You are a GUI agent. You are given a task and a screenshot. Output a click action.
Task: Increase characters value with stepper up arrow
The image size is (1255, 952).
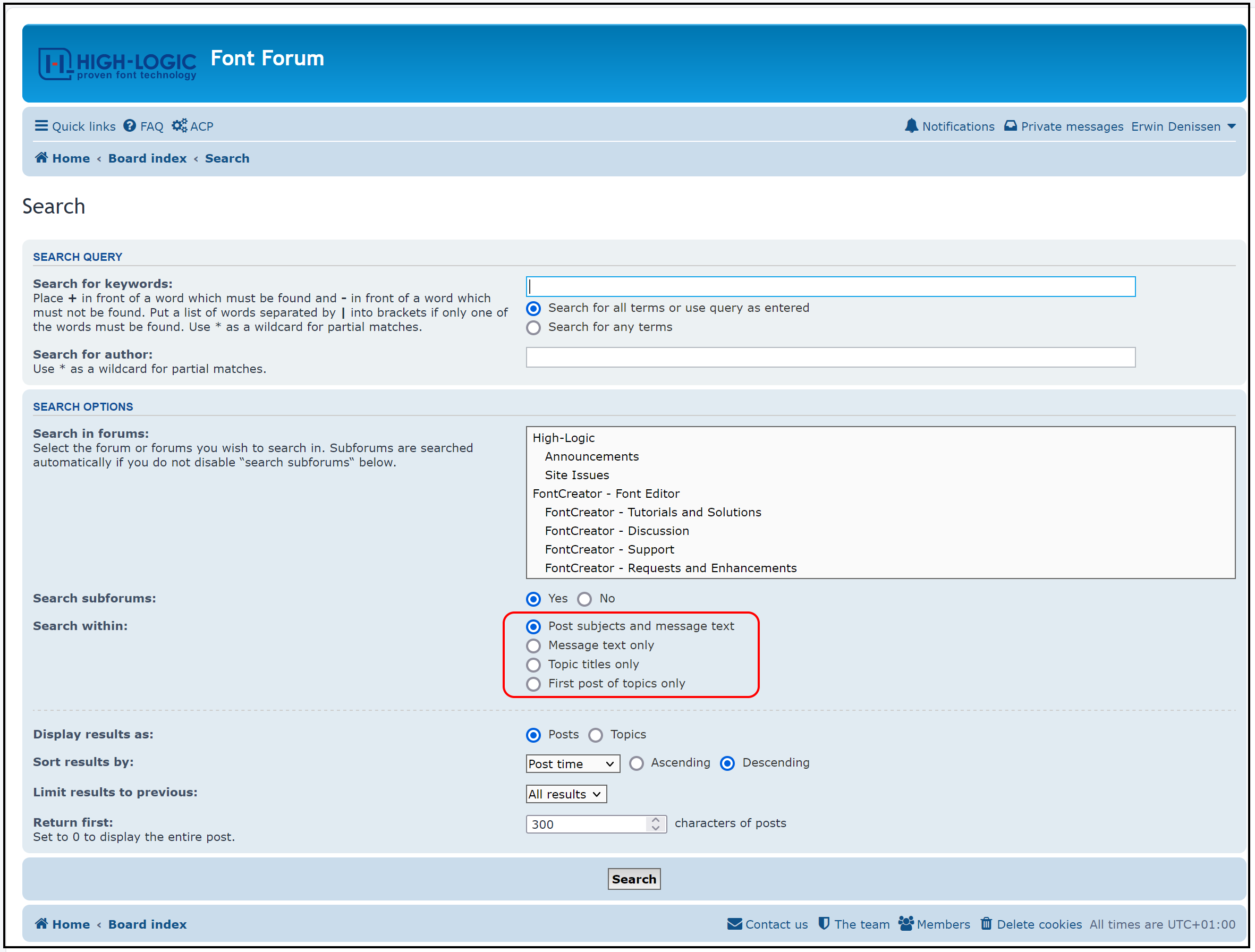[656, 820]
